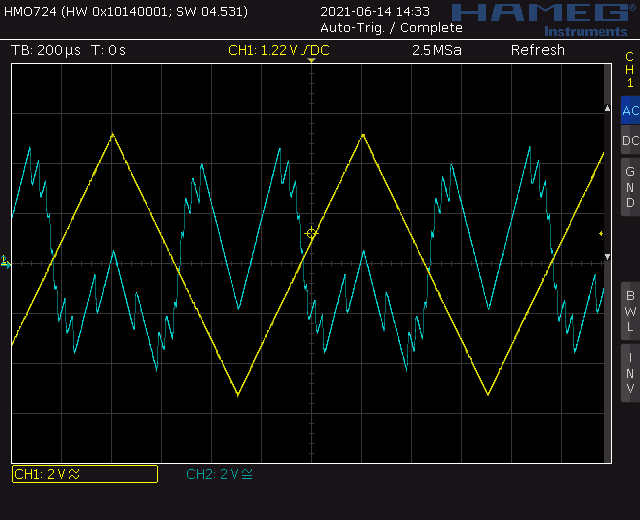Click the yellow trigger level dot near right edge
Screen dimensions: 640x520
601,234
